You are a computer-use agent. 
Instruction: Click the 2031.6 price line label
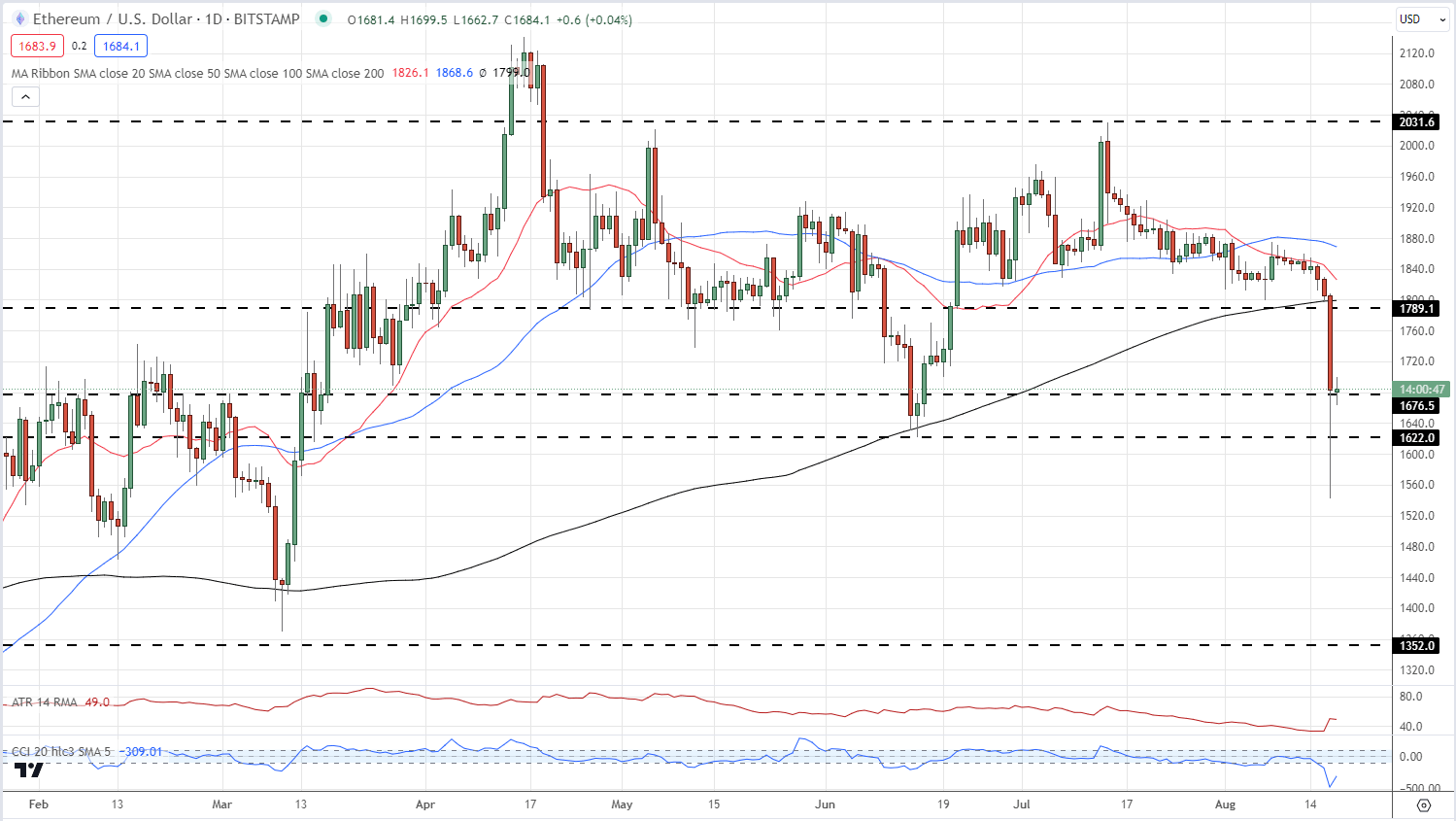(1417, 121)
